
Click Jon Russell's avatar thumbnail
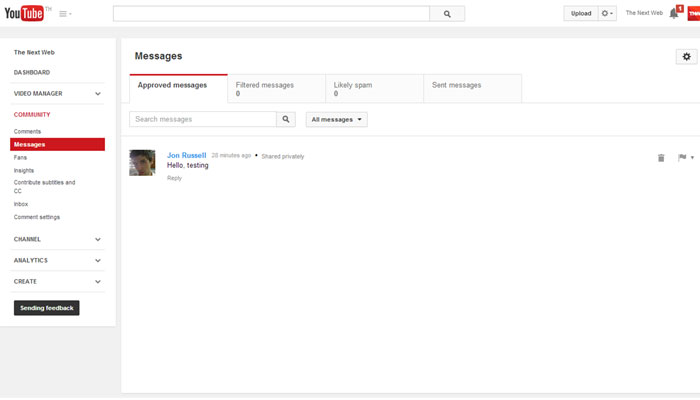(142, 163)
